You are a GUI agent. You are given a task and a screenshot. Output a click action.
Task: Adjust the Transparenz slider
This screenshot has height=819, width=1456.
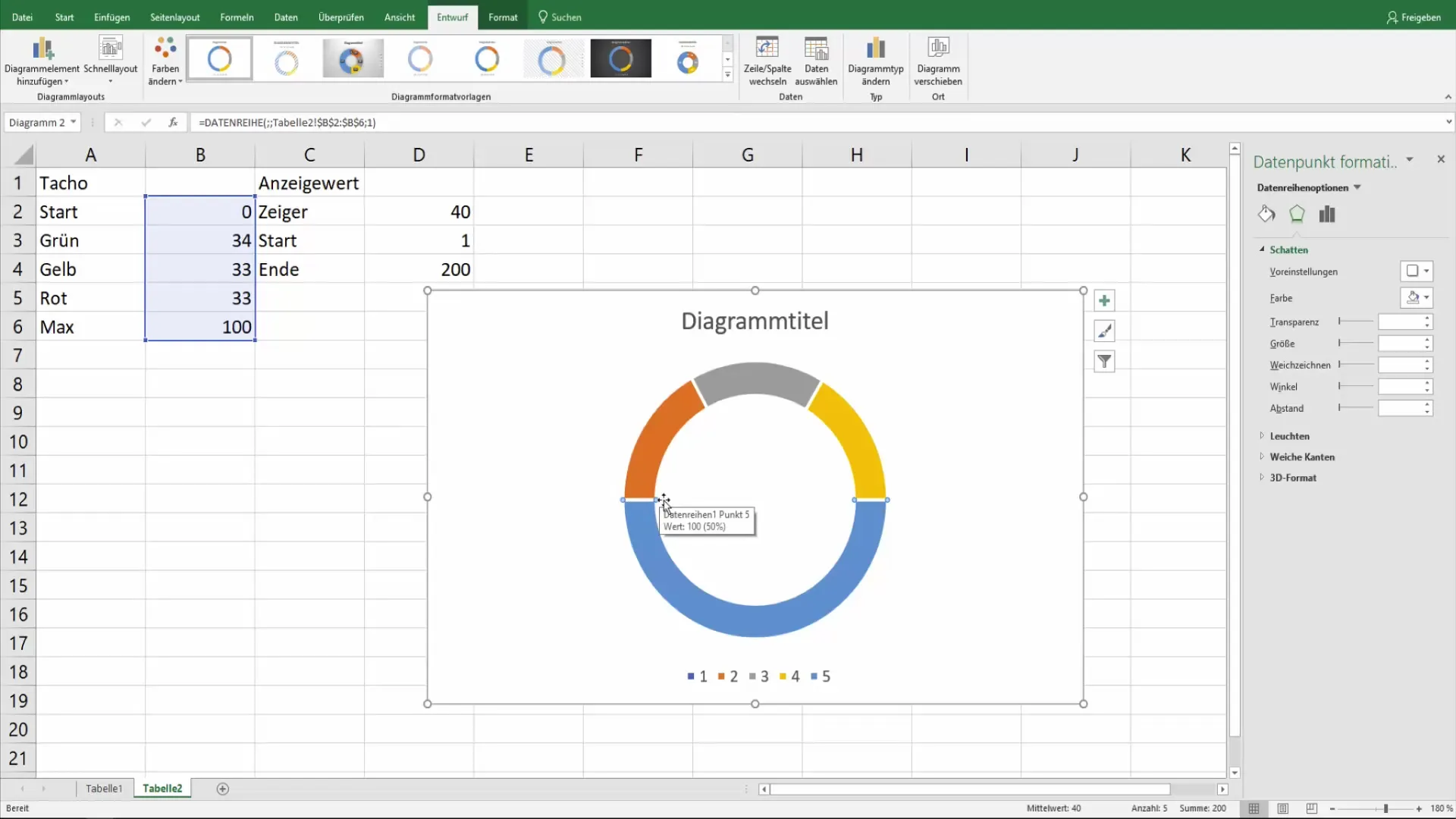coord(1356,322)
